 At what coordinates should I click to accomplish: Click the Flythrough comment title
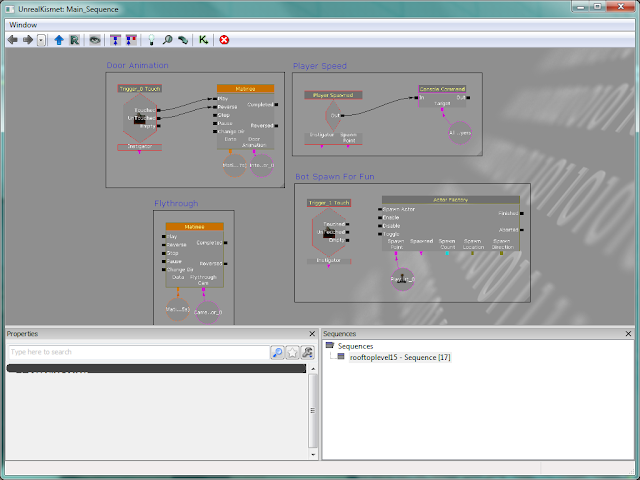coord(176,203)
